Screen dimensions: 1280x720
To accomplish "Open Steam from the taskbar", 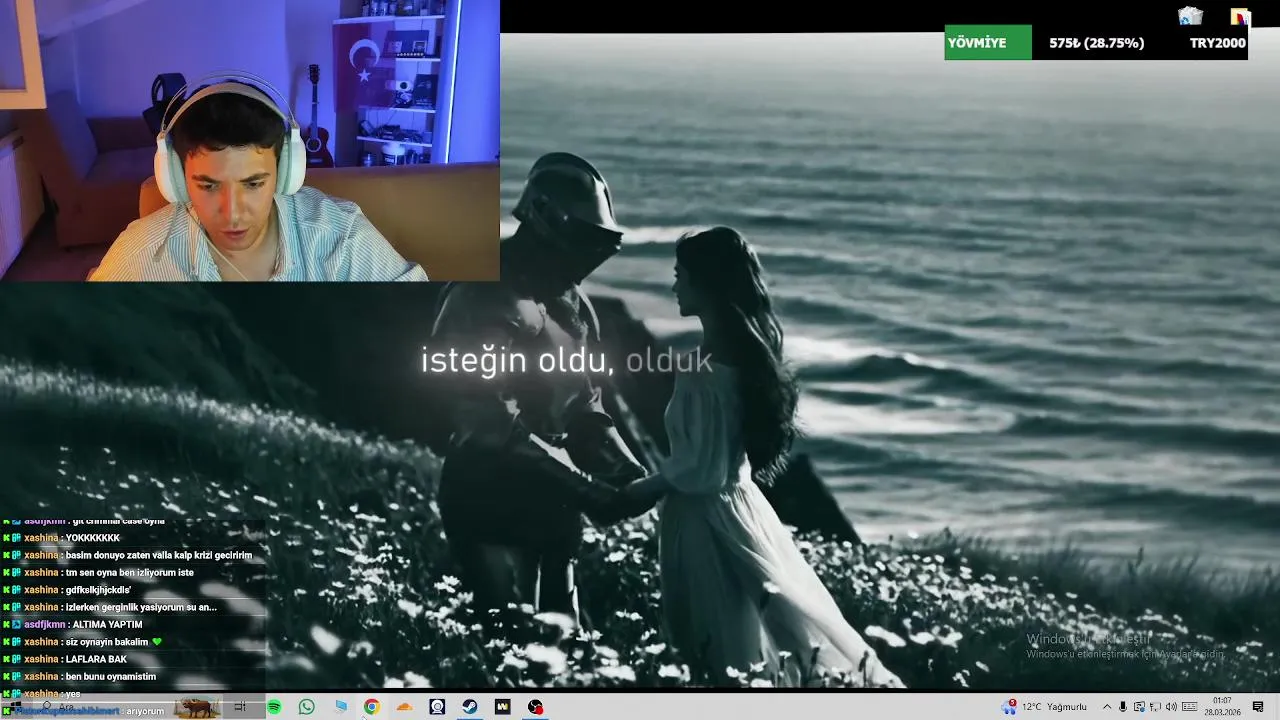I will (x=469, y=707).
